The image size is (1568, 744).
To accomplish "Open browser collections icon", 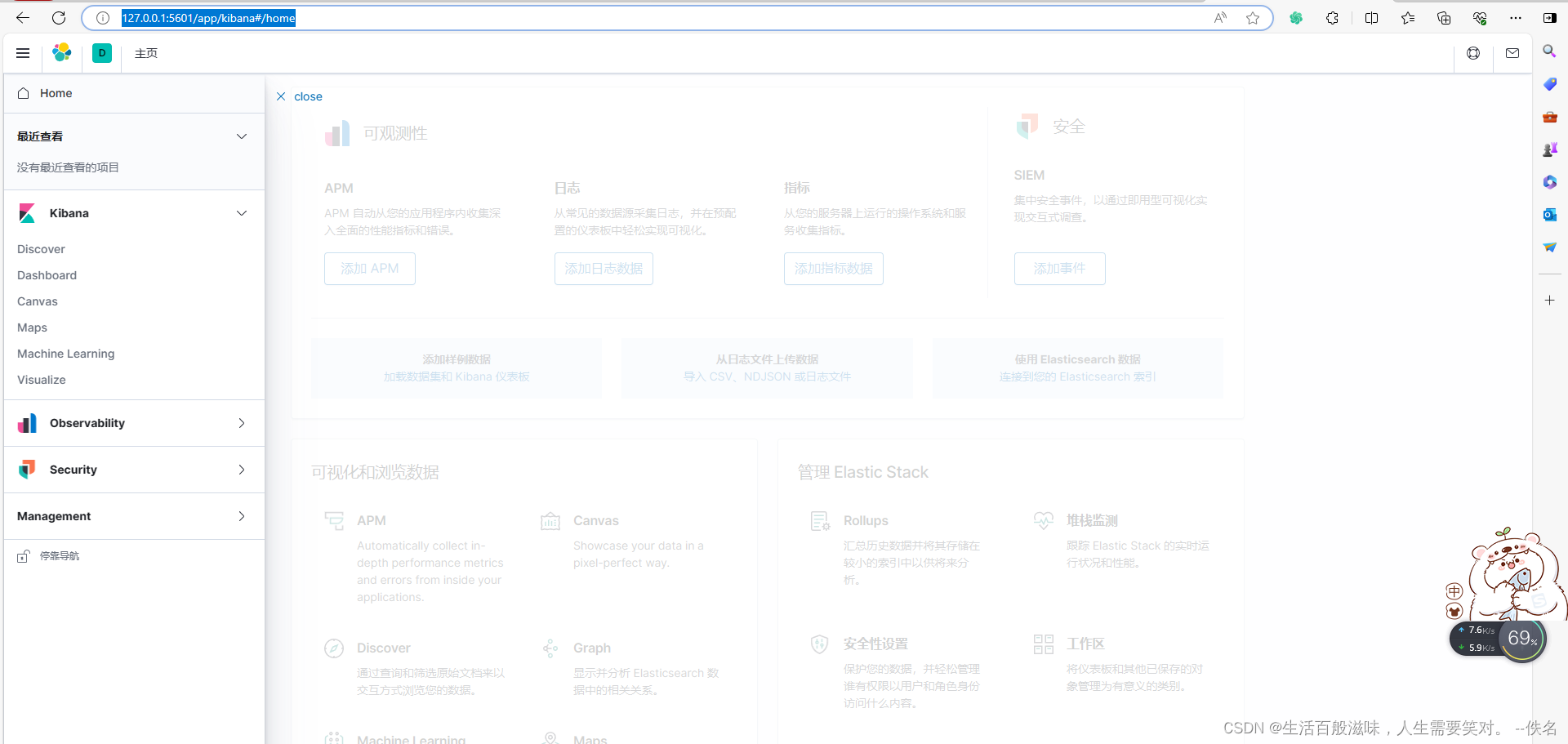I will pyautogui.click(x=1444, y=18).
